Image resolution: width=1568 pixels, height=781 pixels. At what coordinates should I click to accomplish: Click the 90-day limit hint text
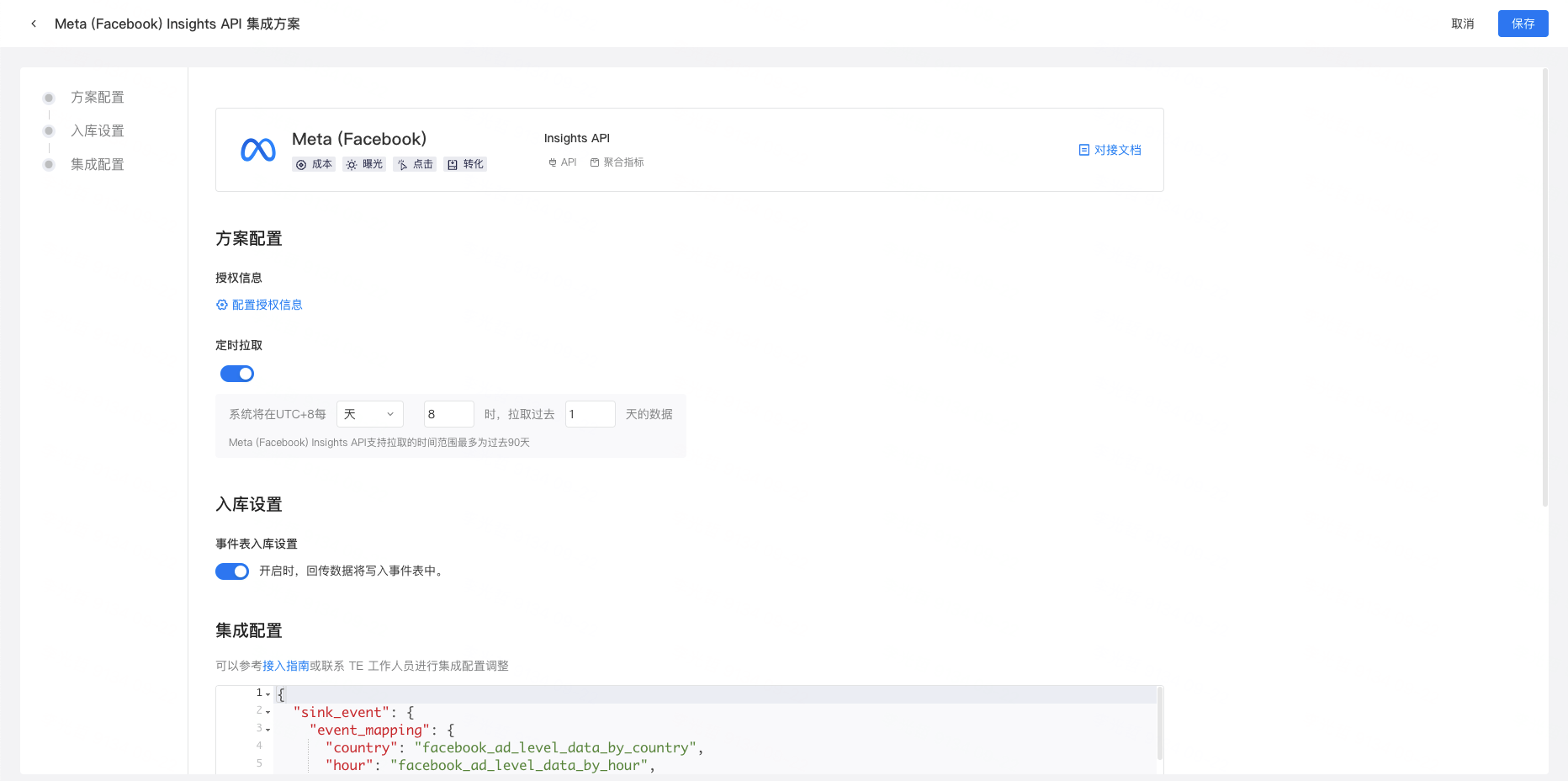[379, 443]
